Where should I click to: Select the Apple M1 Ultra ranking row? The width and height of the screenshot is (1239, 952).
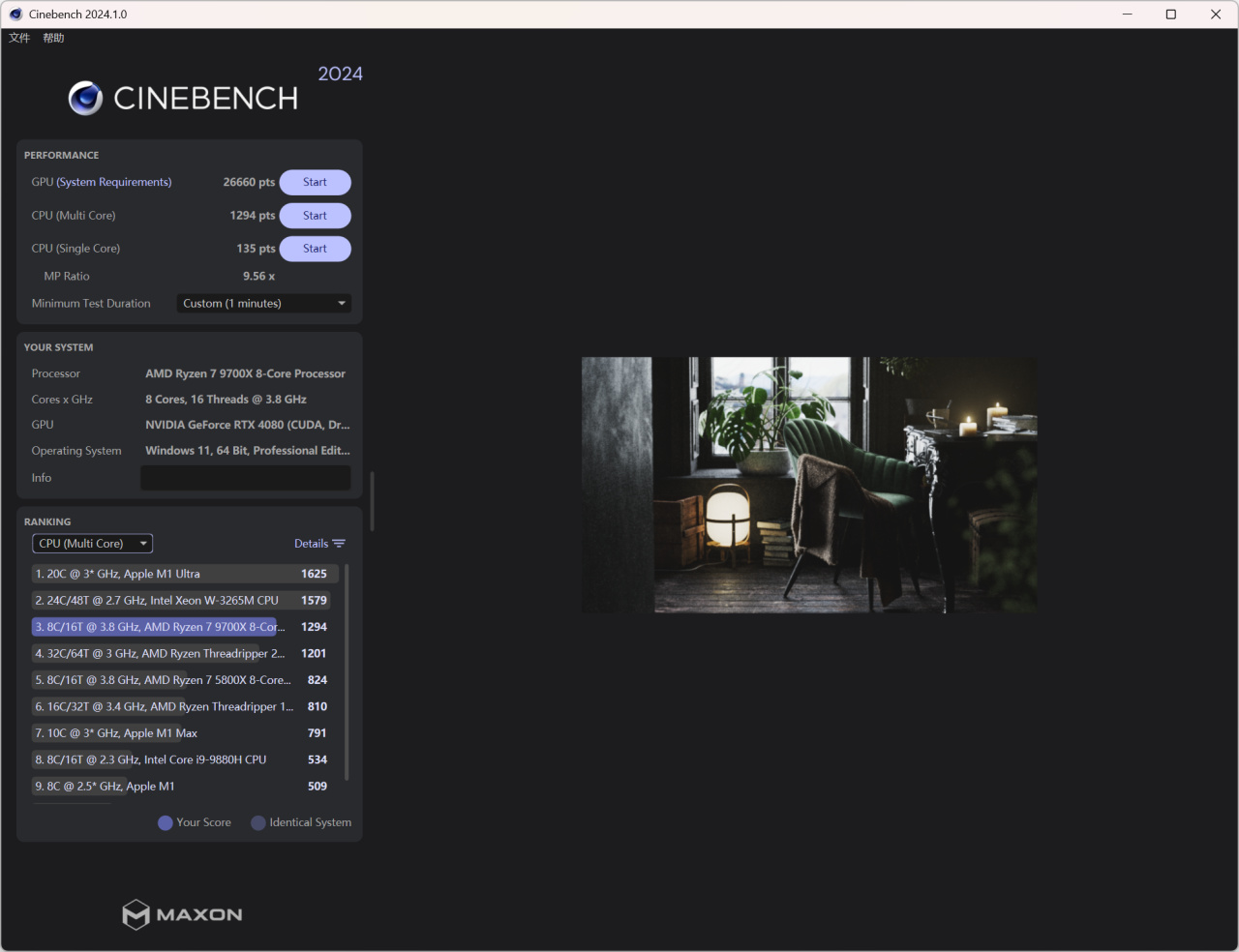(185, 574)
